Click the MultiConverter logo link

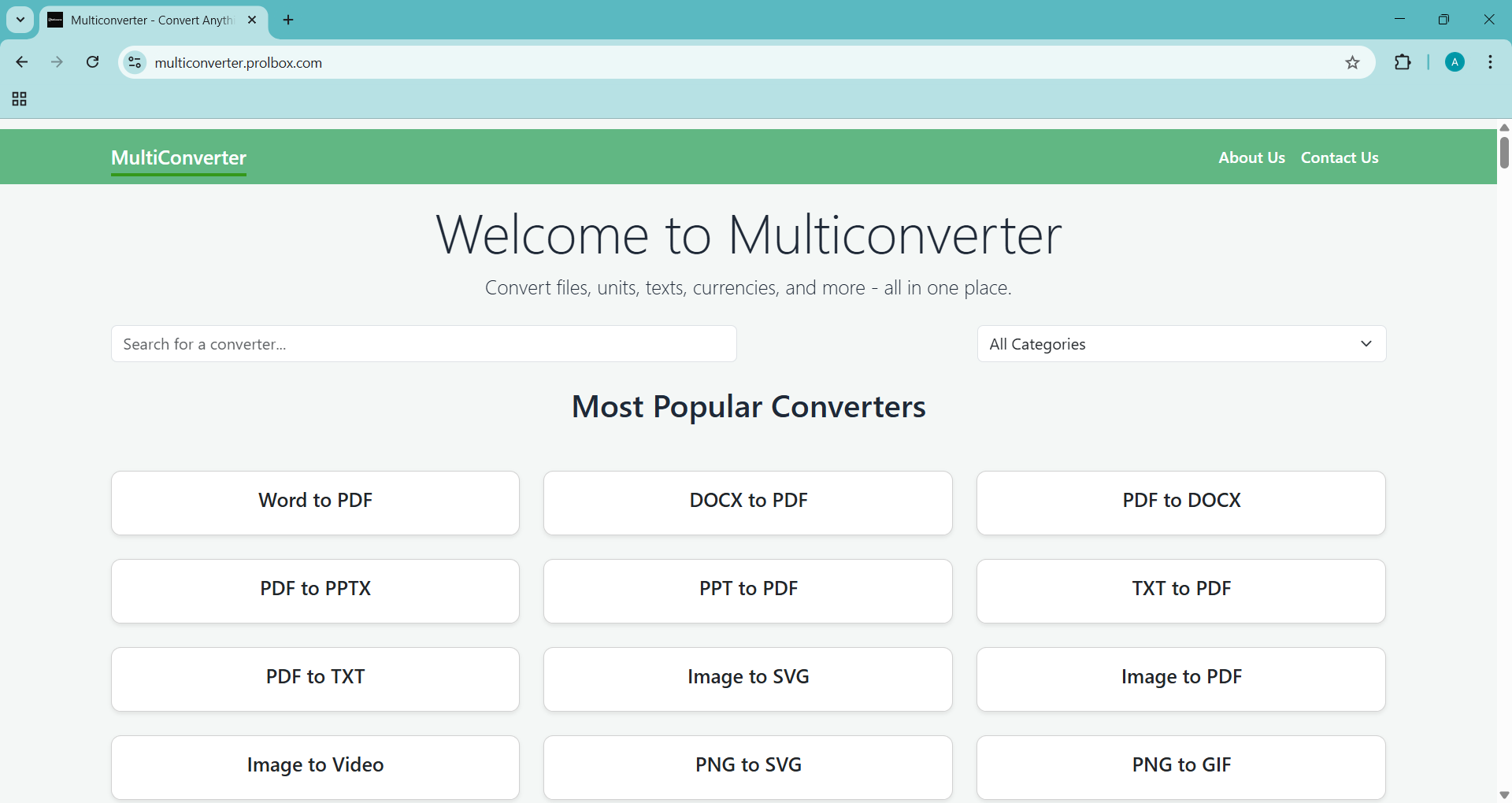(x=179, y=157)
